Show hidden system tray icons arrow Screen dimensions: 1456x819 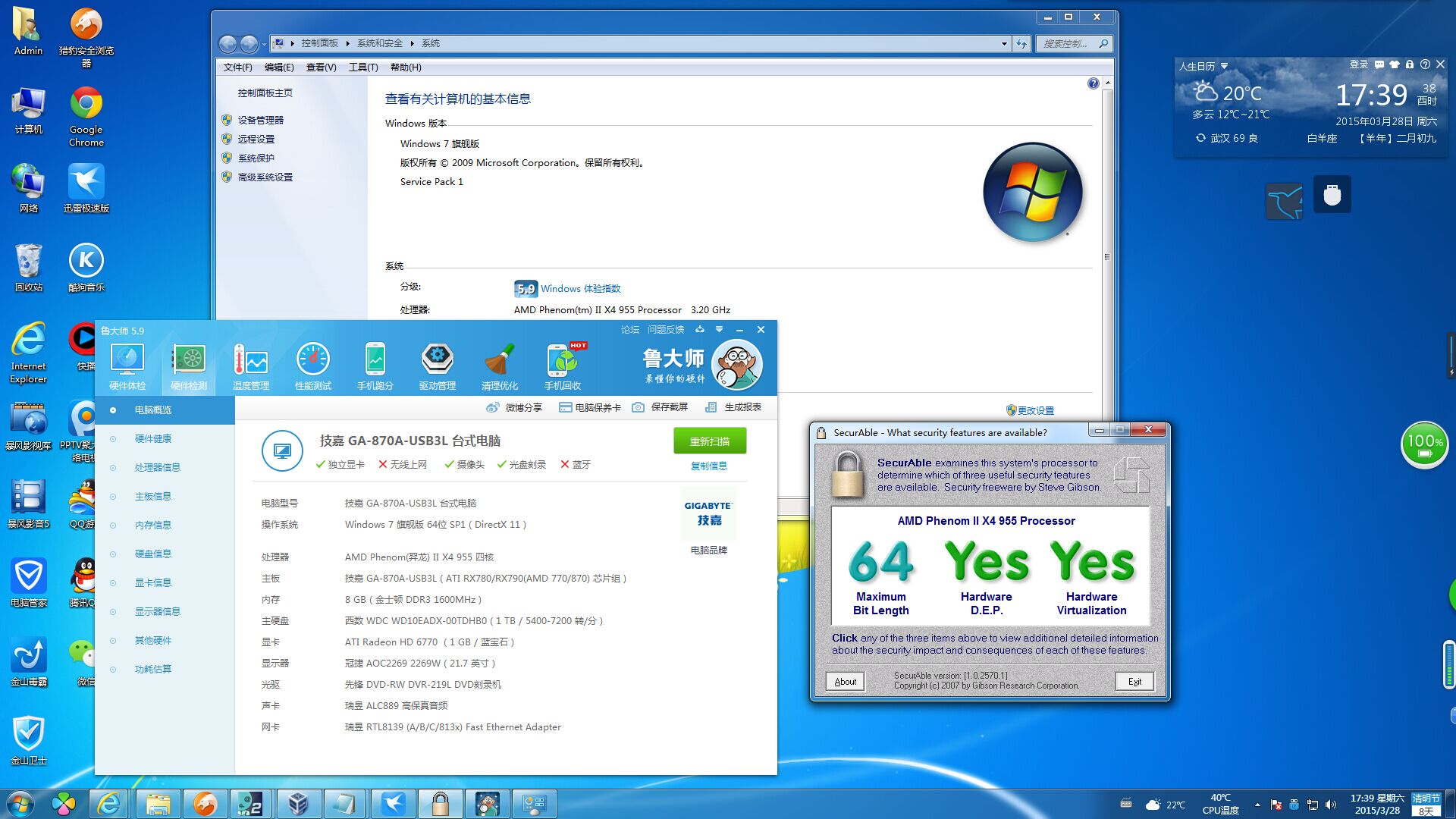pos(1257,805)
